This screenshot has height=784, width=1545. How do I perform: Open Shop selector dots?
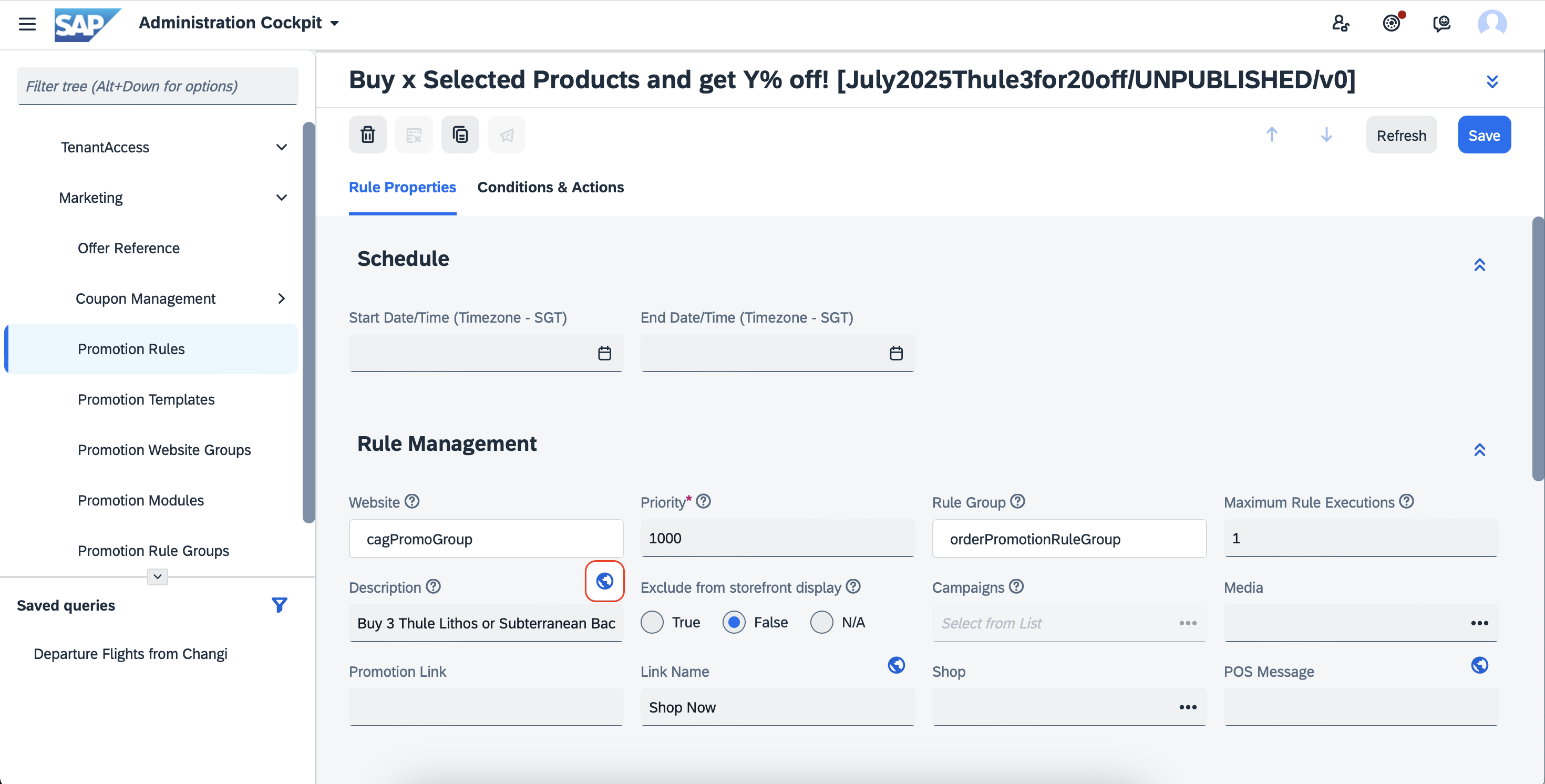pos(1188,707)
